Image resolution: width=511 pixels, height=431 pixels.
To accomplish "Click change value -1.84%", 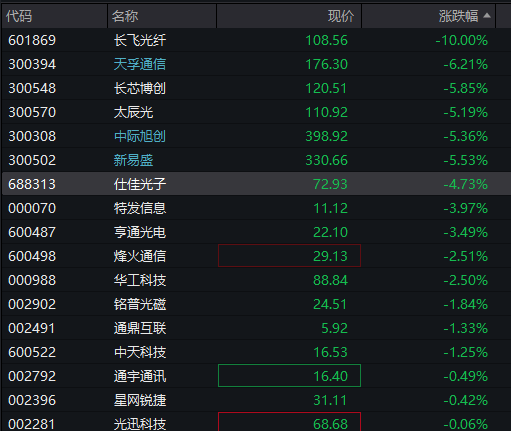I will (466, 304).
